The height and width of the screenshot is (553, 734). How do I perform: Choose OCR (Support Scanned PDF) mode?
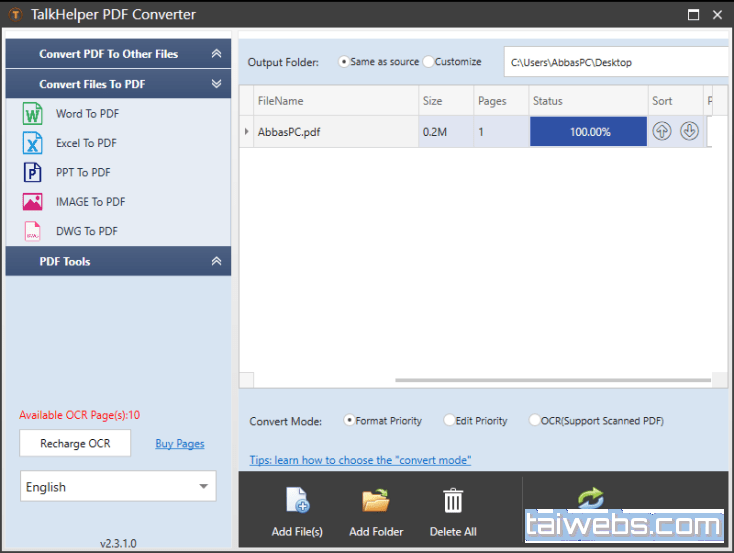pyautogui.click(x=535, y=421)
